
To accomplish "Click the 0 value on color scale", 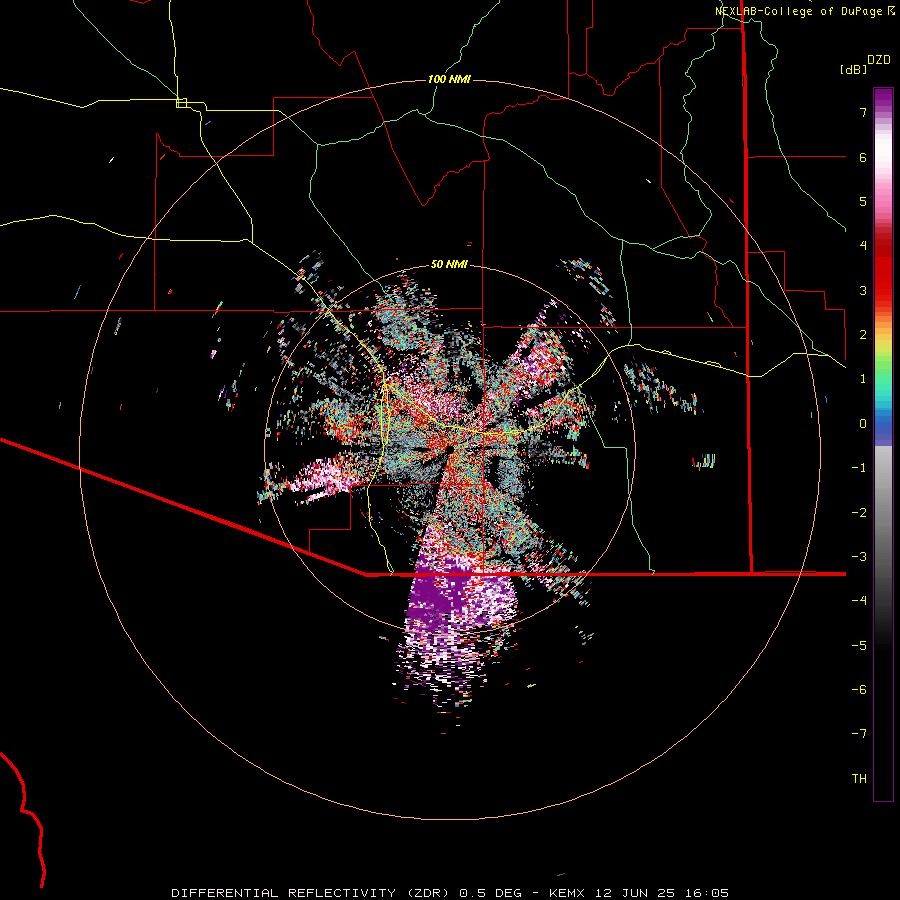I will [x=863, y=424].
